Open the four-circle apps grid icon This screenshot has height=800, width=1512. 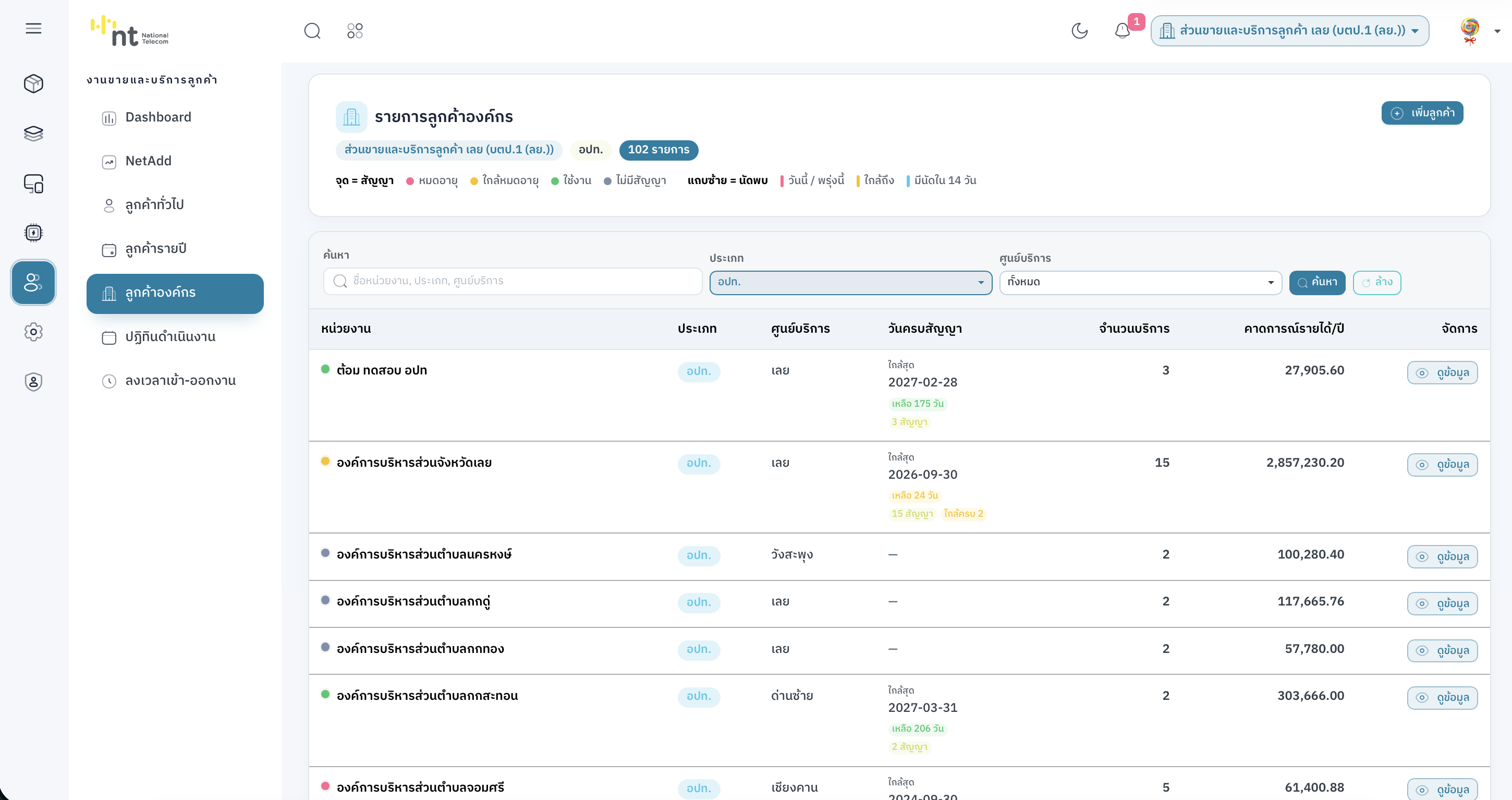click(355, 31)
